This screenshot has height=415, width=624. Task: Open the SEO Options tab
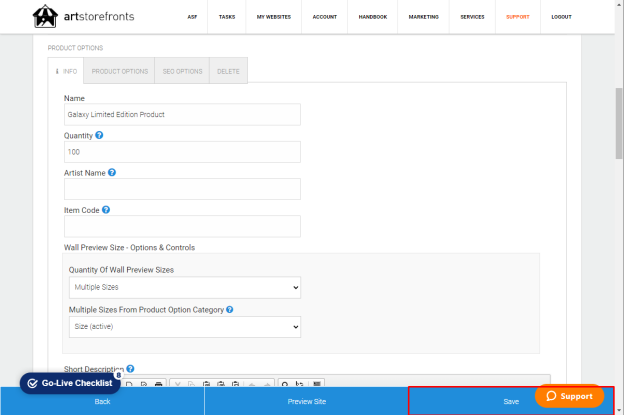pos(182,71)
